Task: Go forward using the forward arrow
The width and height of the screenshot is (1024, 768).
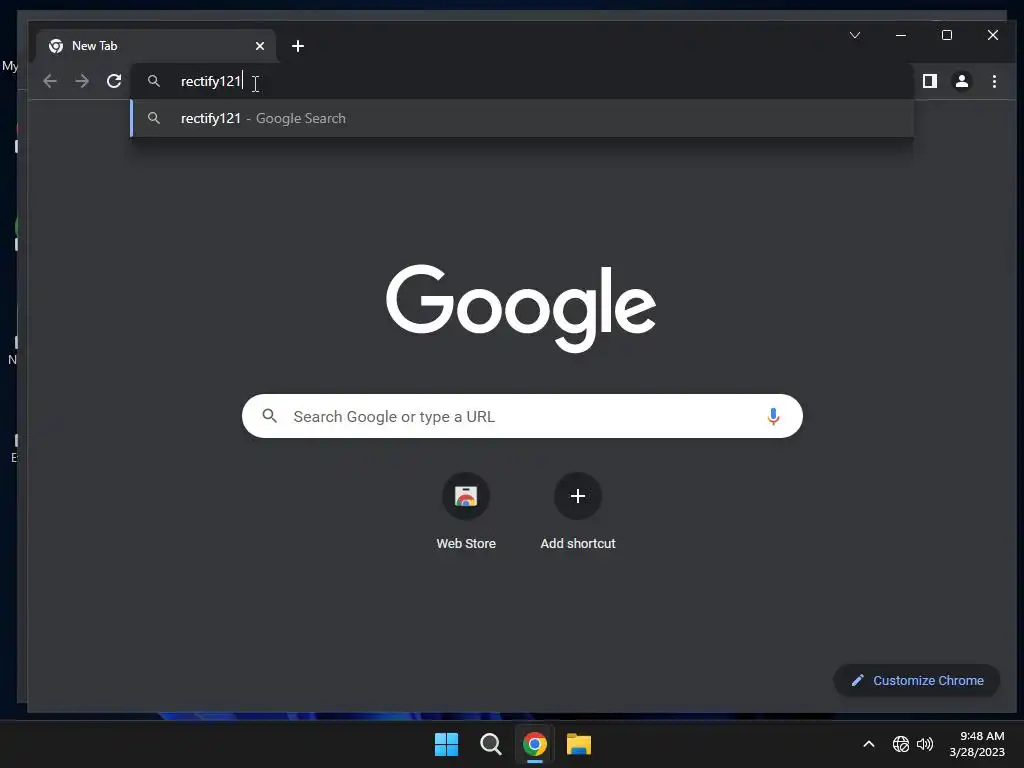Action: point(82,81)
